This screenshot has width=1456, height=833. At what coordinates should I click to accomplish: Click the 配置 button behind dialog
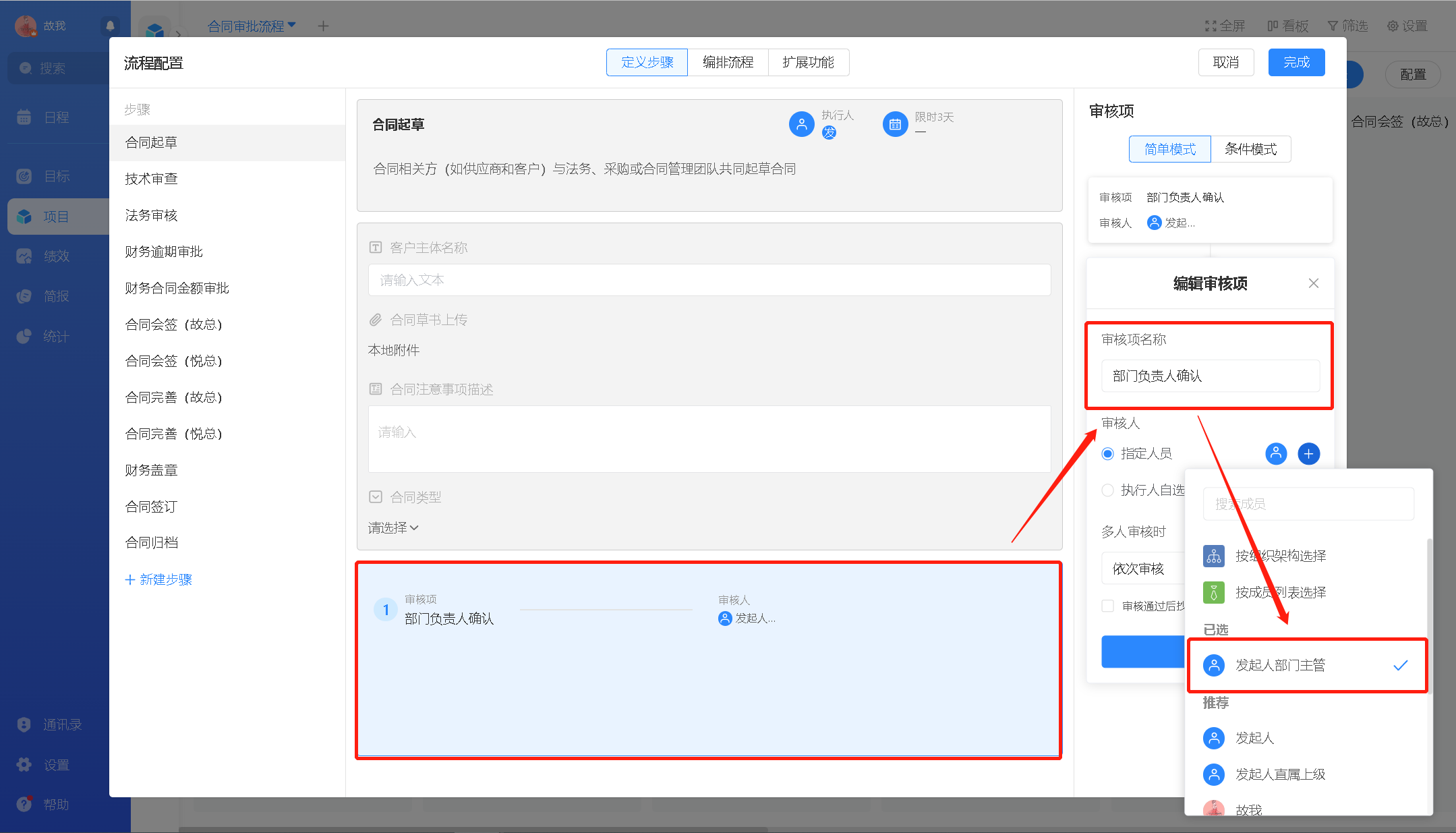(x=1413, y=74)
